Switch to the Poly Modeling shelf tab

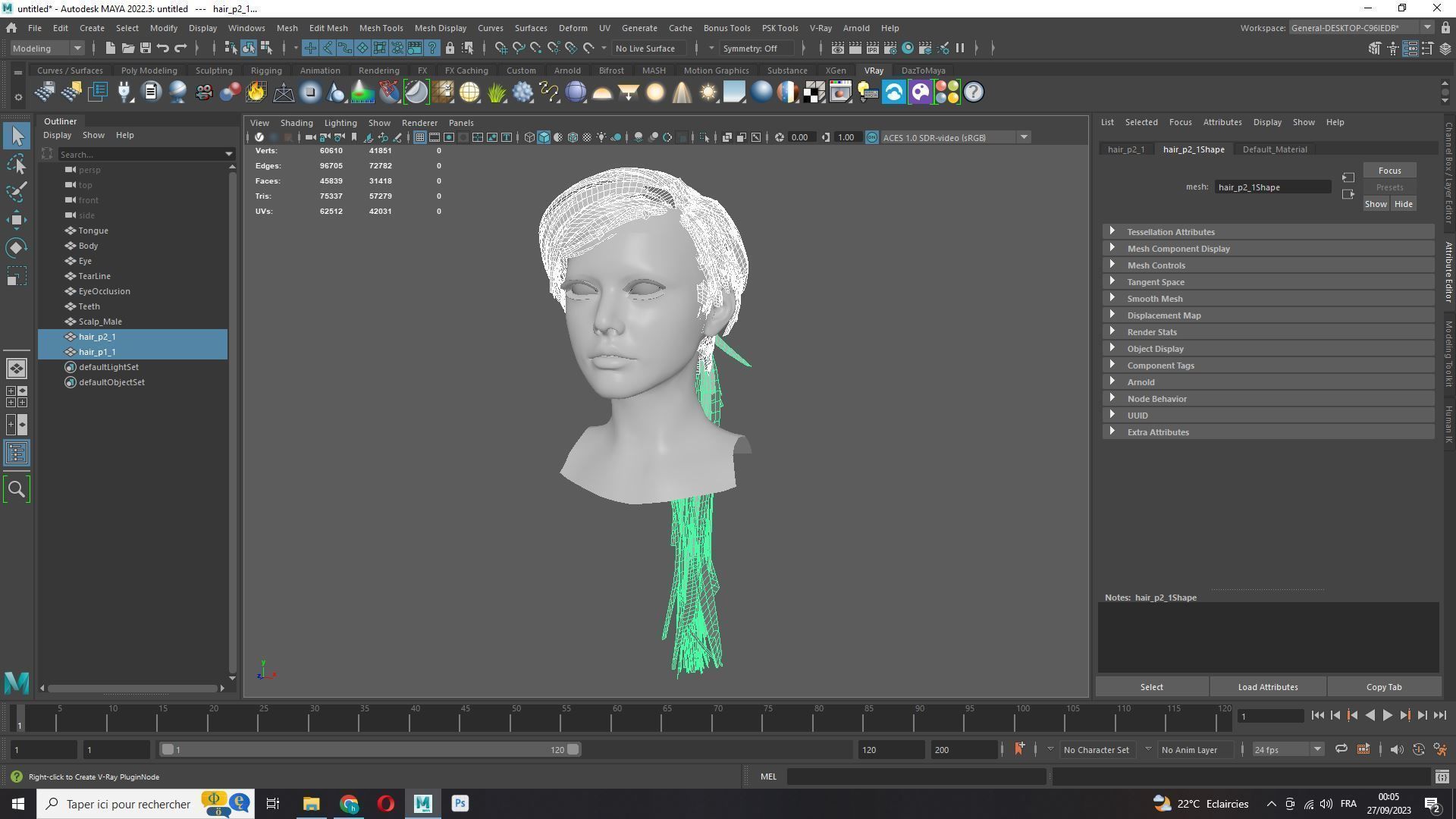click(x=149, y=71)
